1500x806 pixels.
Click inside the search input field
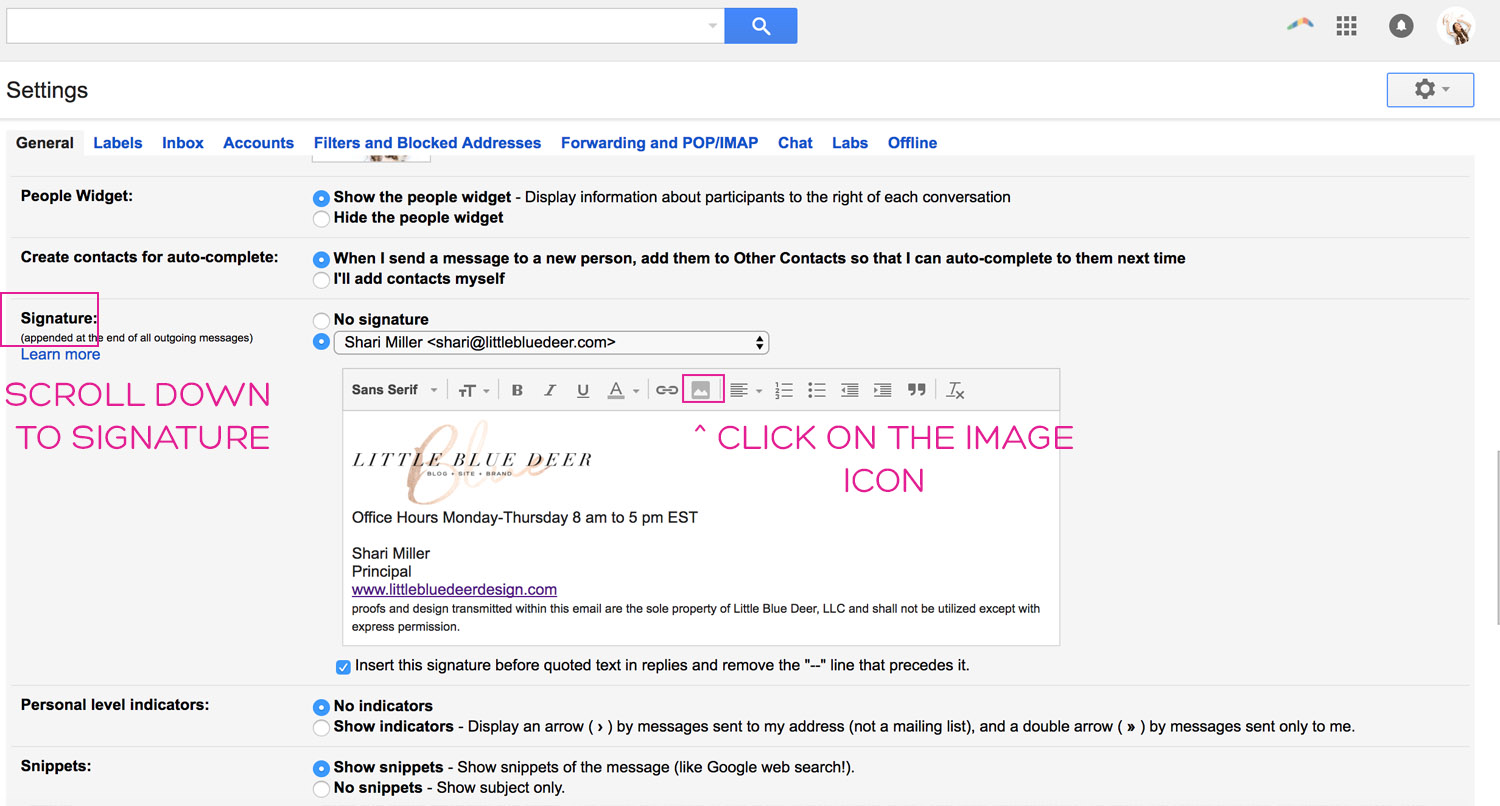(350, 25)
